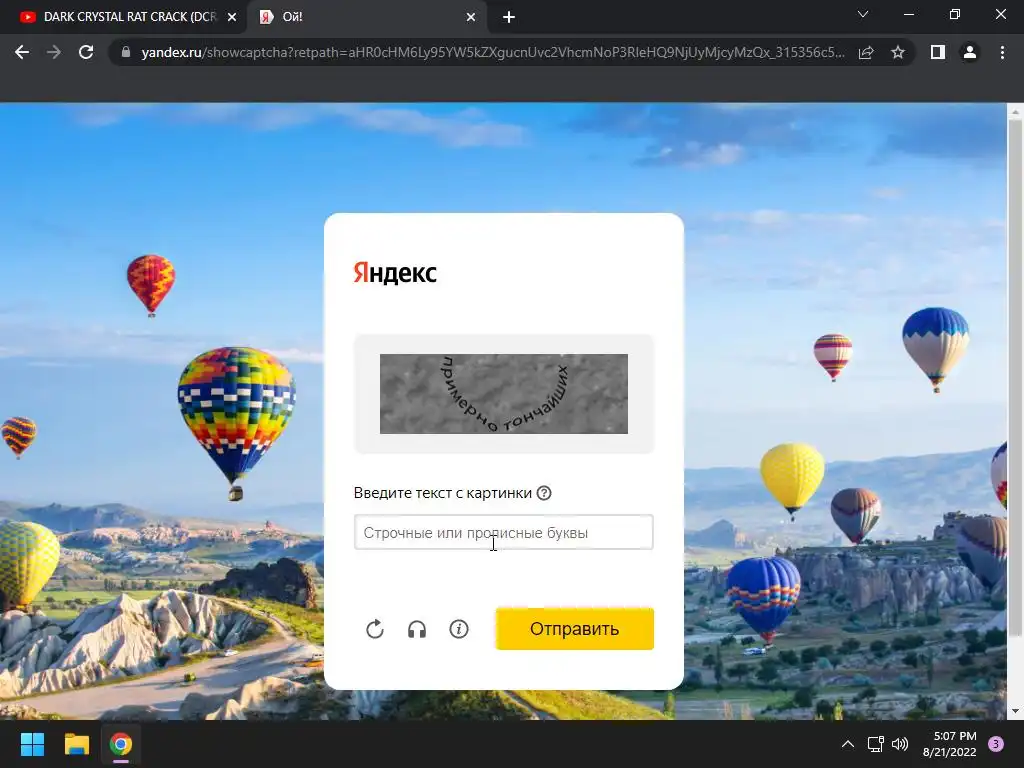
Task: Submit with the Отправить button
Action: (575, 628)
